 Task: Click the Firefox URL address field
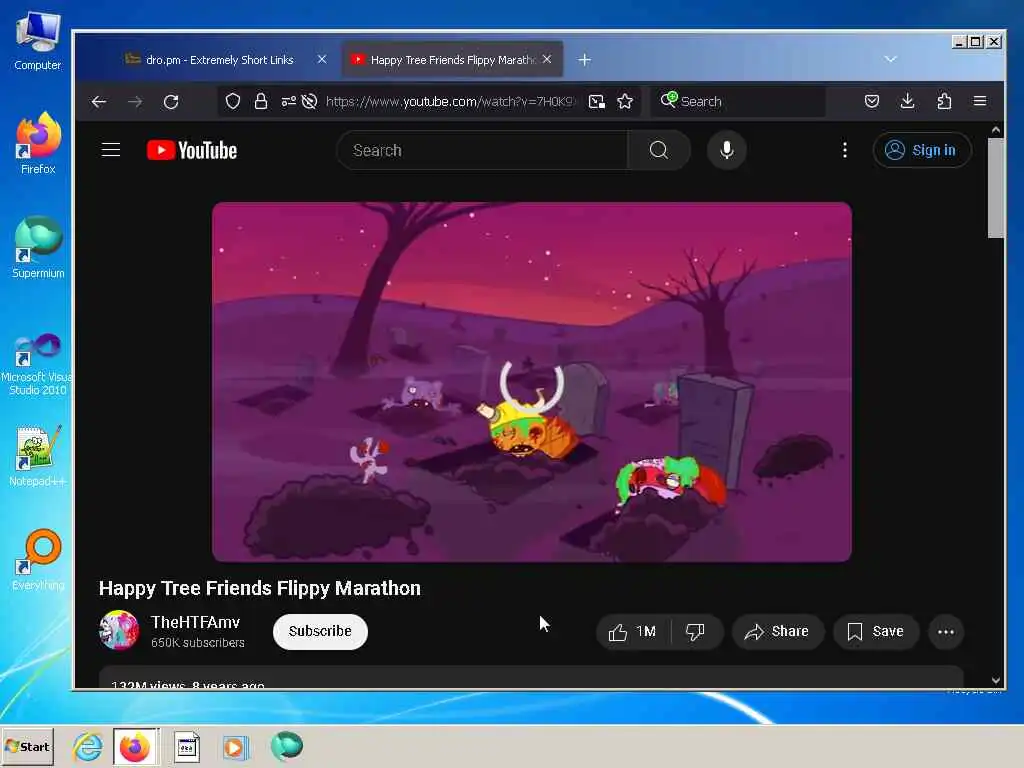(x=451, y=101)
